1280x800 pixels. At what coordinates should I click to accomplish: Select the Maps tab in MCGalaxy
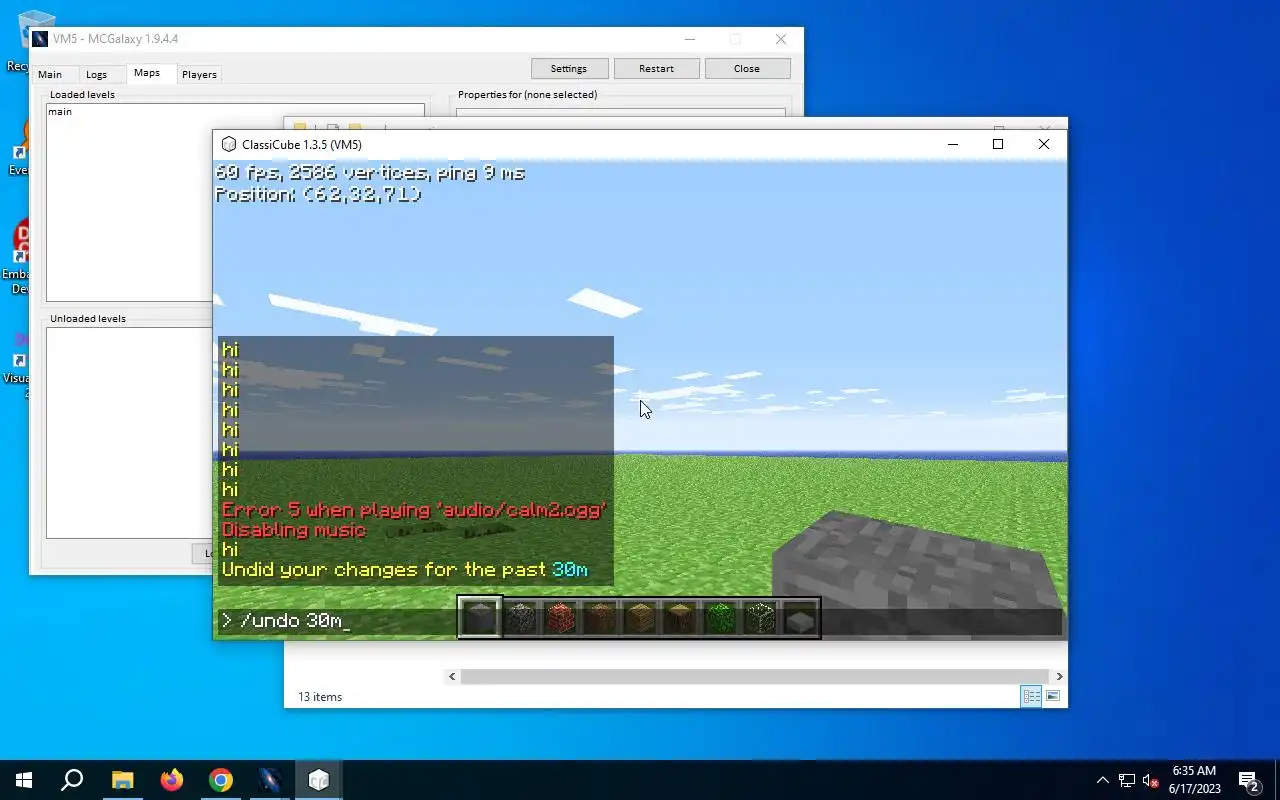coord(147,73)
